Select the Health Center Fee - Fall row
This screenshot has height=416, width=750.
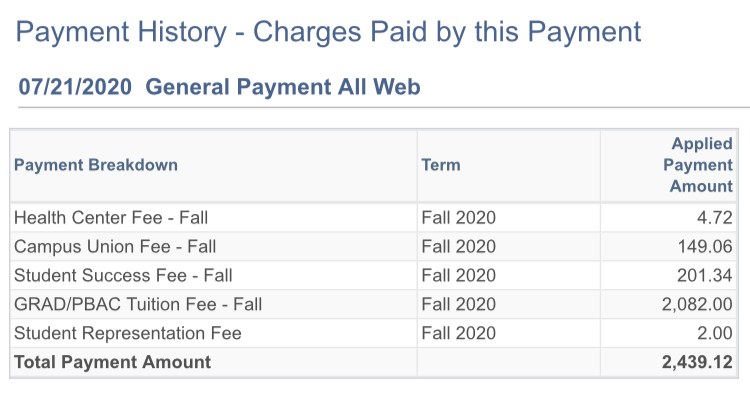pyautogui.click(x=374, y=218)
